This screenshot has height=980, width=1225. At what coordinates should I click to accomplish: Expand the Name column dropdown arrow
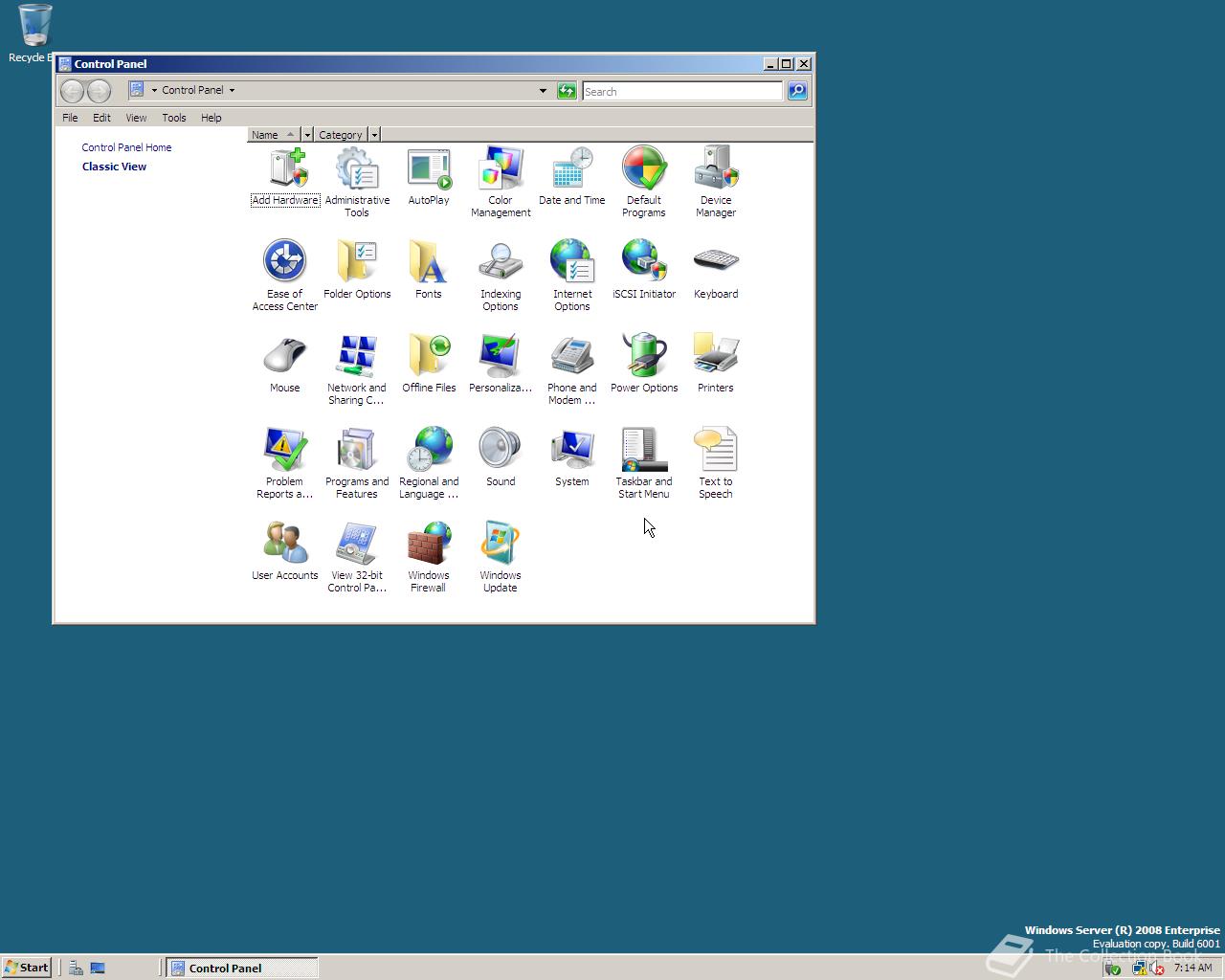(307, 135)
